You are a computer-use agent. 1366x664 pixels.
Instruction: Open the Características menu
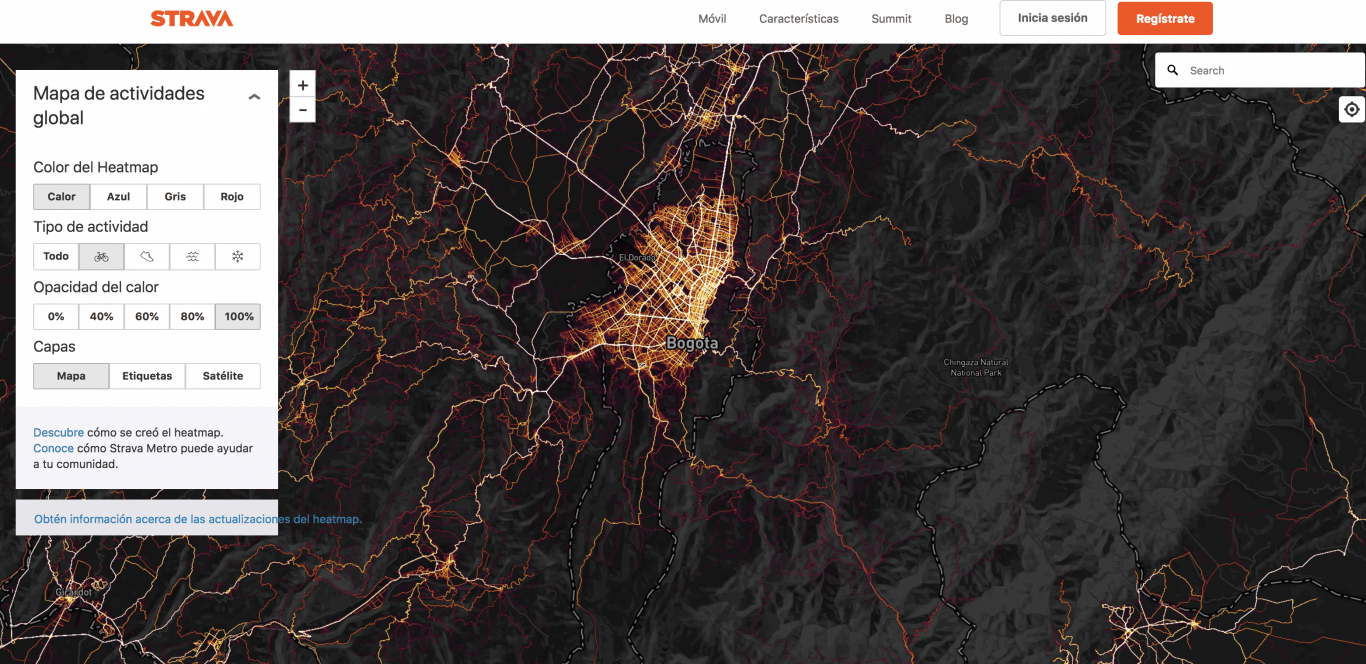click(798, 19)
